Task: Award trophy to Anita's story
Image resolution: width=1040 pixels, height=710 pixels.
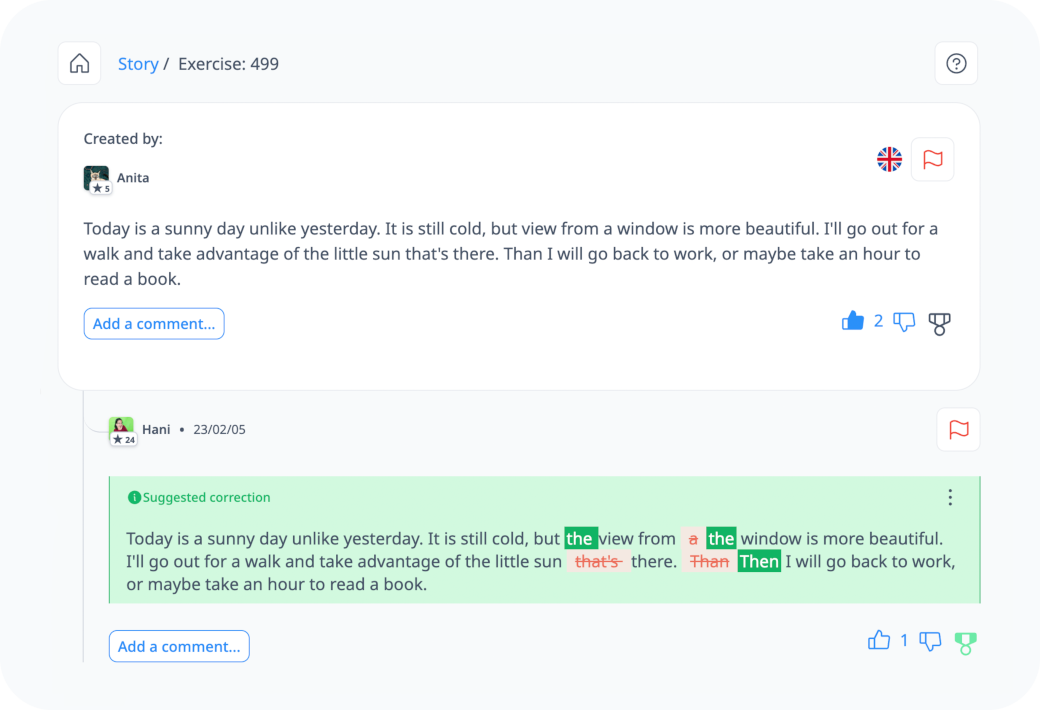Action: coord(939,323)
